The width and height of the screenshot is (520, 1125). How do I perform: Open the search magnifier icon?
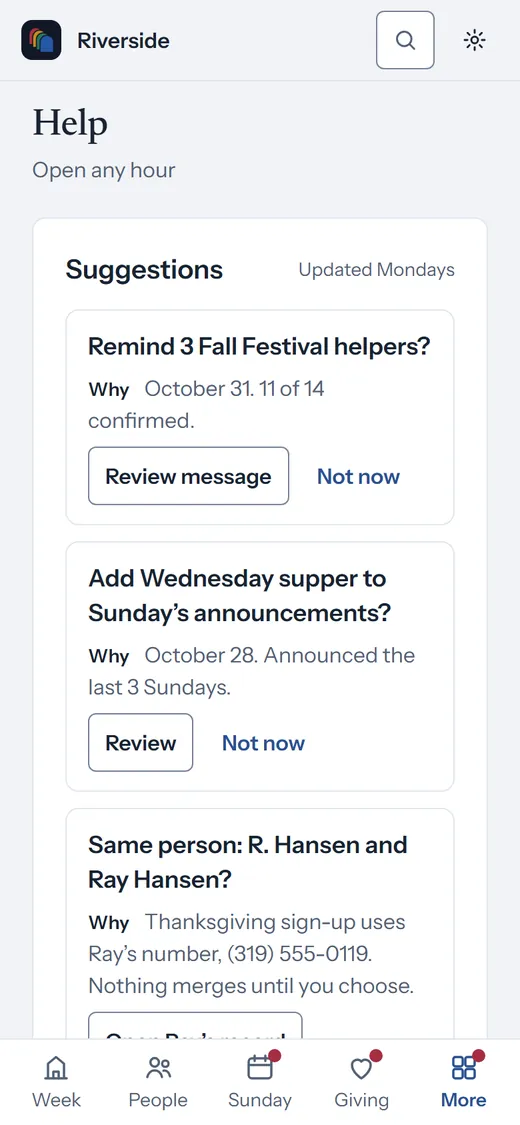(x=405, y=40)
